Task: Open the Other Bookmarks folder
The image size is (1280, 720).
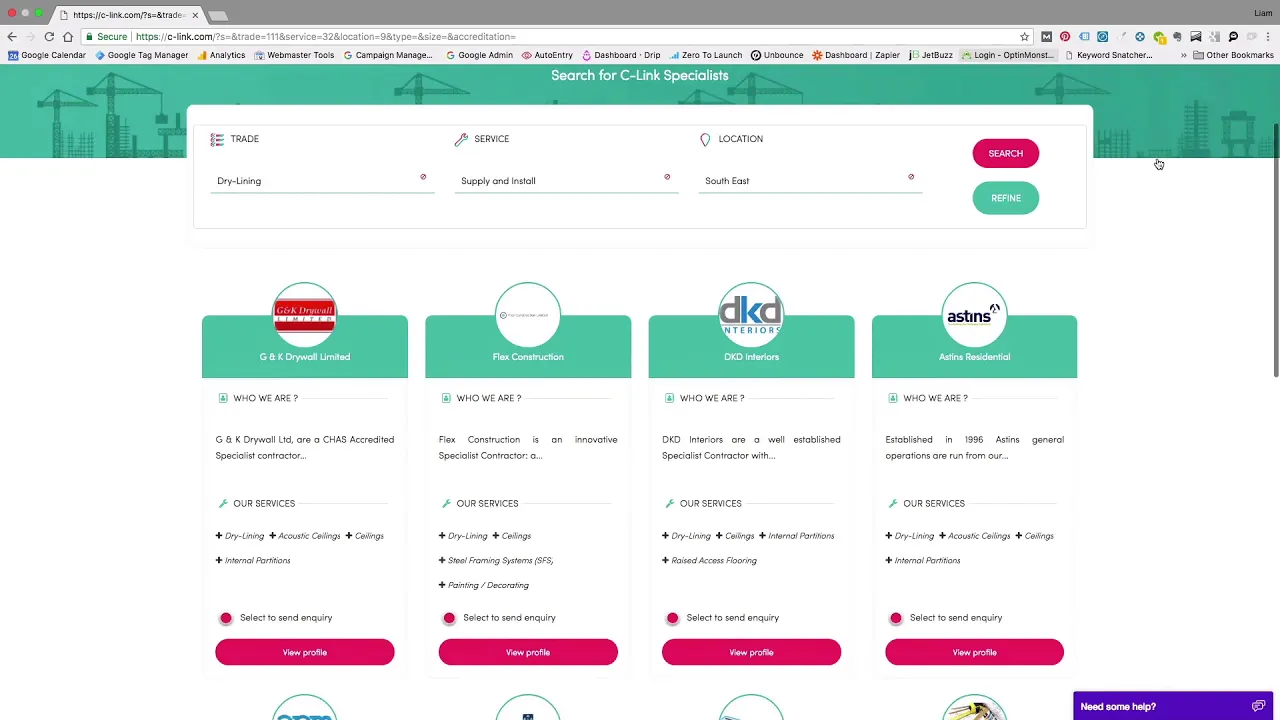Action: (1233, 55)
